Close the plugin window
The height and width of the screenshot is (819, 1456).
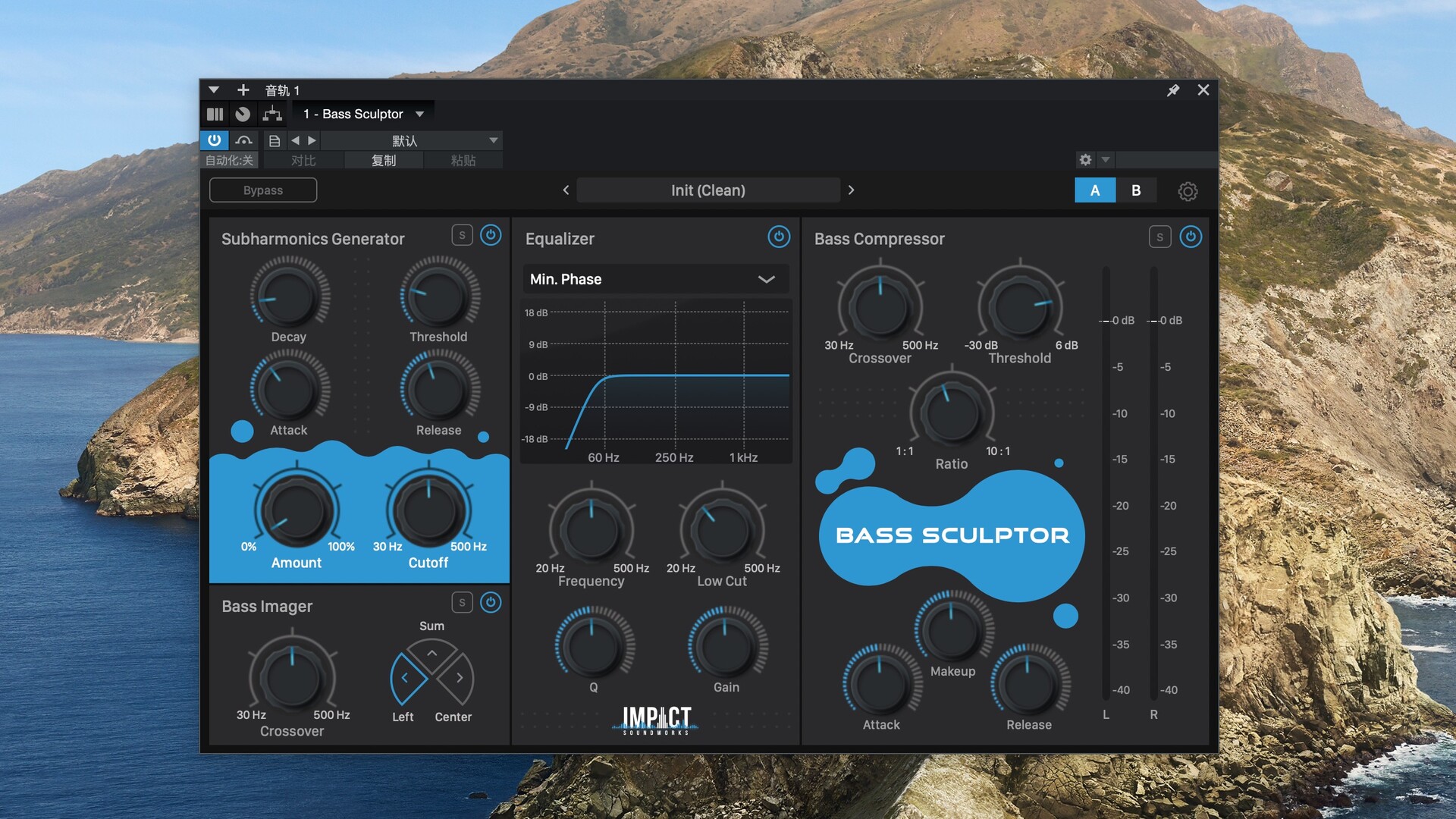[x=1203, y=90]
